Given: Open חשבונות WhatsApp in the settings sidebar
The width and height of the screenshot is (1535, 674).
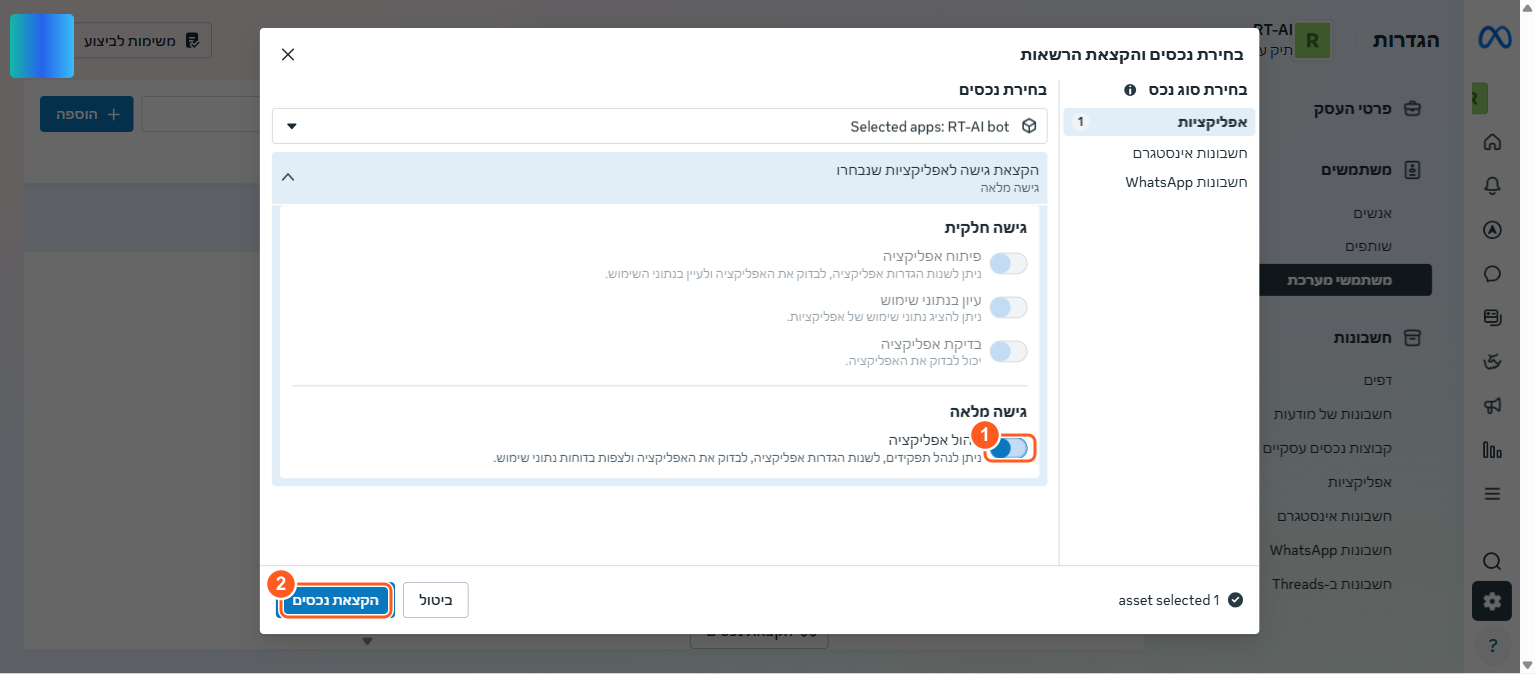Looking at the screenshot, I should click(x=1331, y=550).
